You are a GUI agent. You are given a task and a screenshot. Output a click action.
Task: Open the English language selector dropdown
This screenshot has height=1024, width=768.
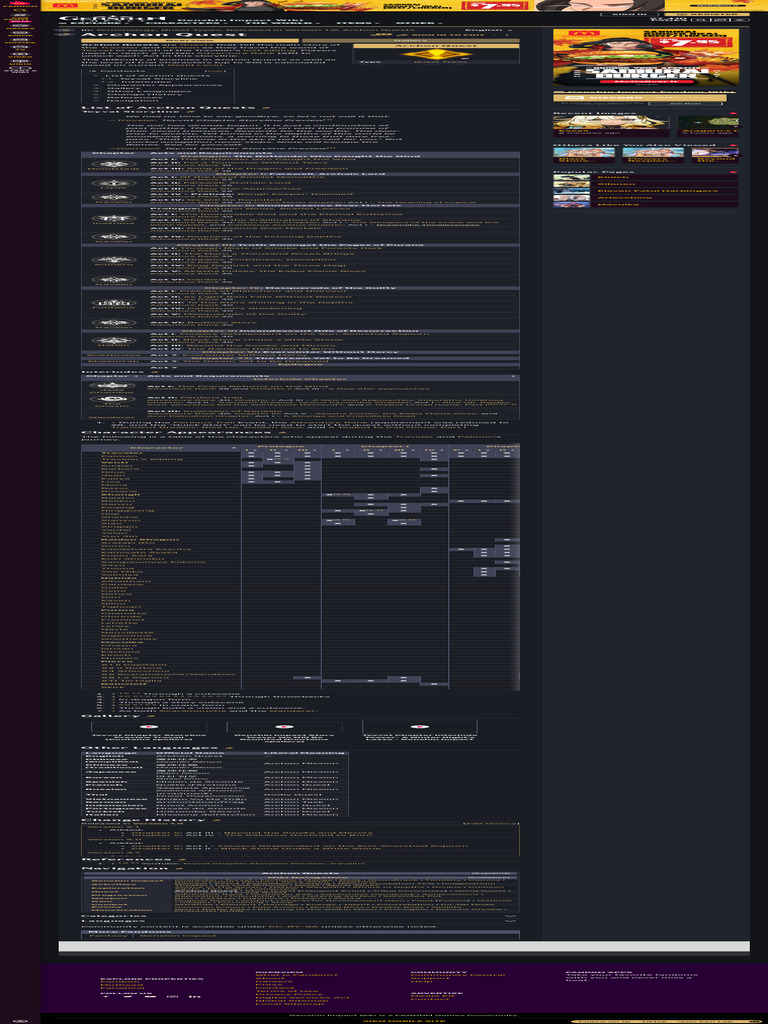tap(495, 31)
